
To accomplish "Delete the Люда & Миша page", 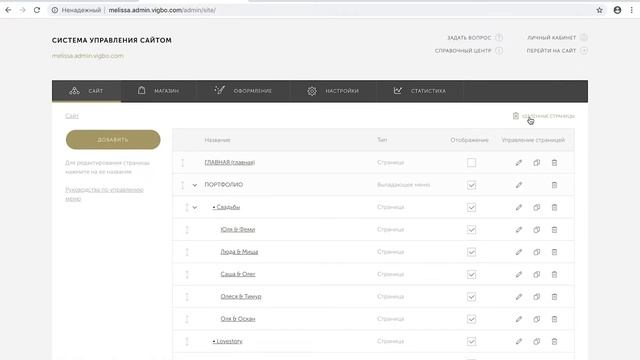I will pos(554,252).
